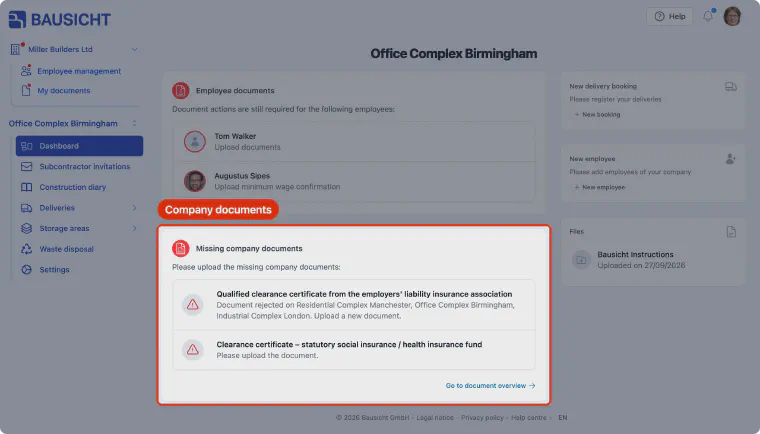Open Tom Walker's upload documents row

point(354,142)
